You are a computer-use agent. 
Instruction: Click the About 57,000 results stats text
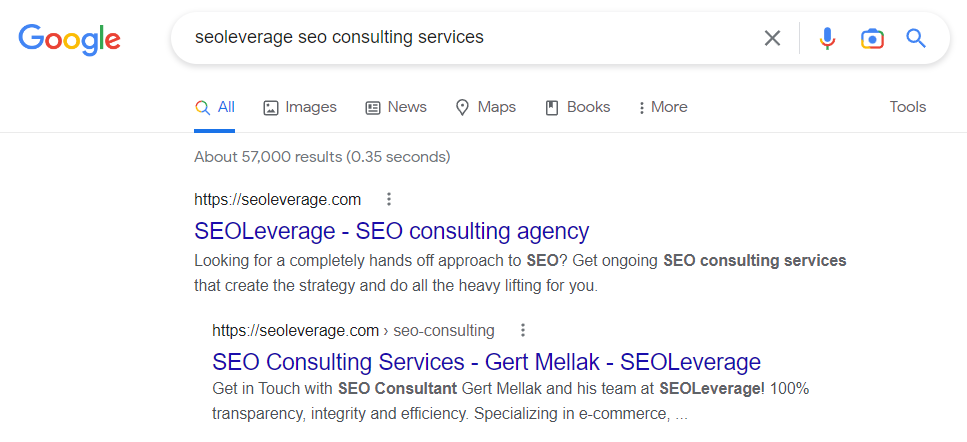coord(322,157)
